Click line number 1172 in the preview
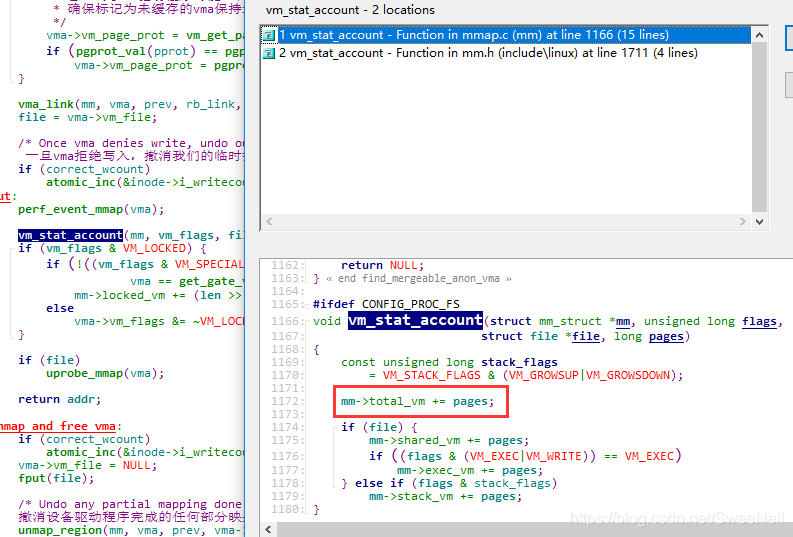The image size is (793, 537). pyautogui.click(x=287, y=401)
